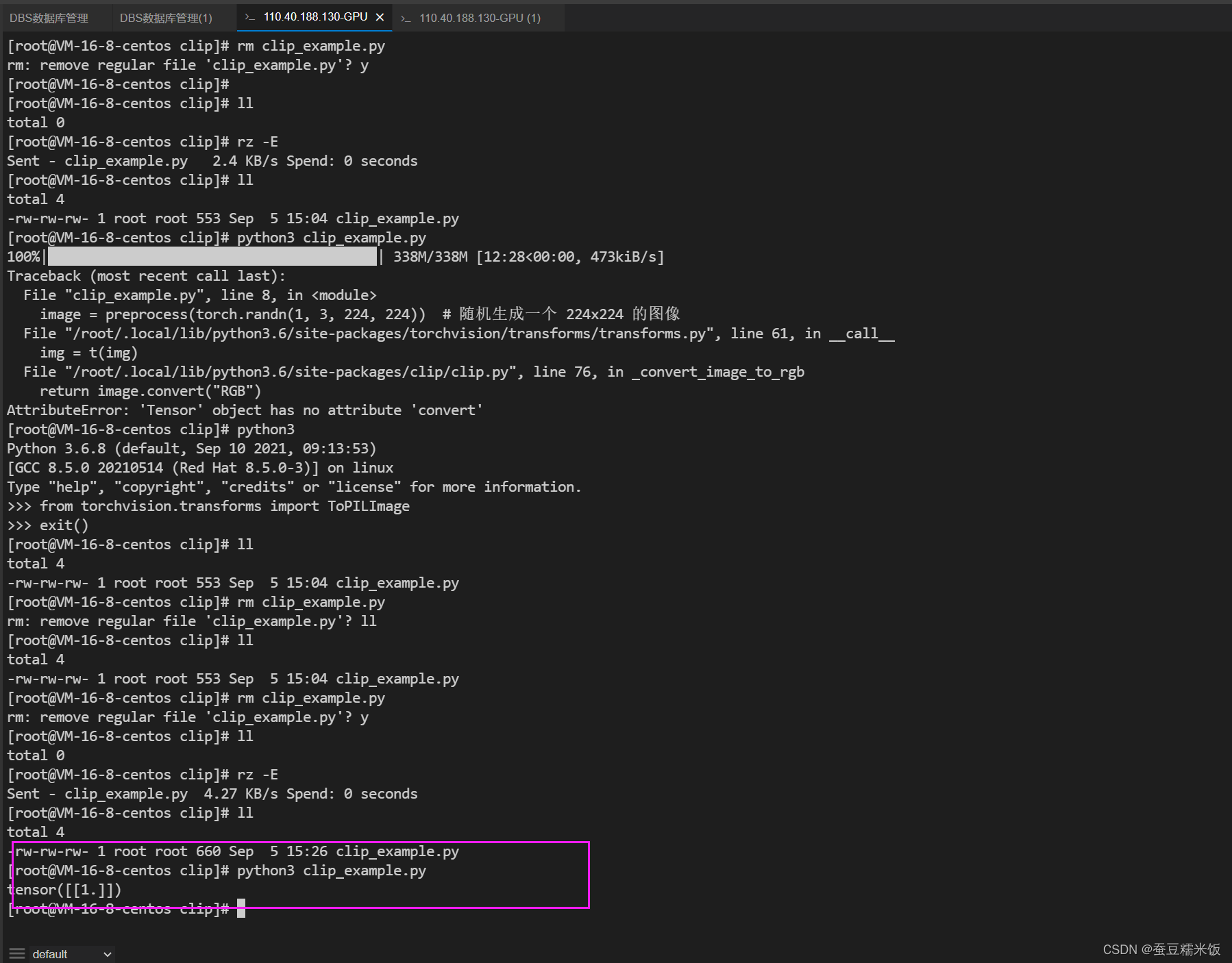Click the 'img = t(img)' traceback line
The image size is (1232, 963).
(88, 353)
